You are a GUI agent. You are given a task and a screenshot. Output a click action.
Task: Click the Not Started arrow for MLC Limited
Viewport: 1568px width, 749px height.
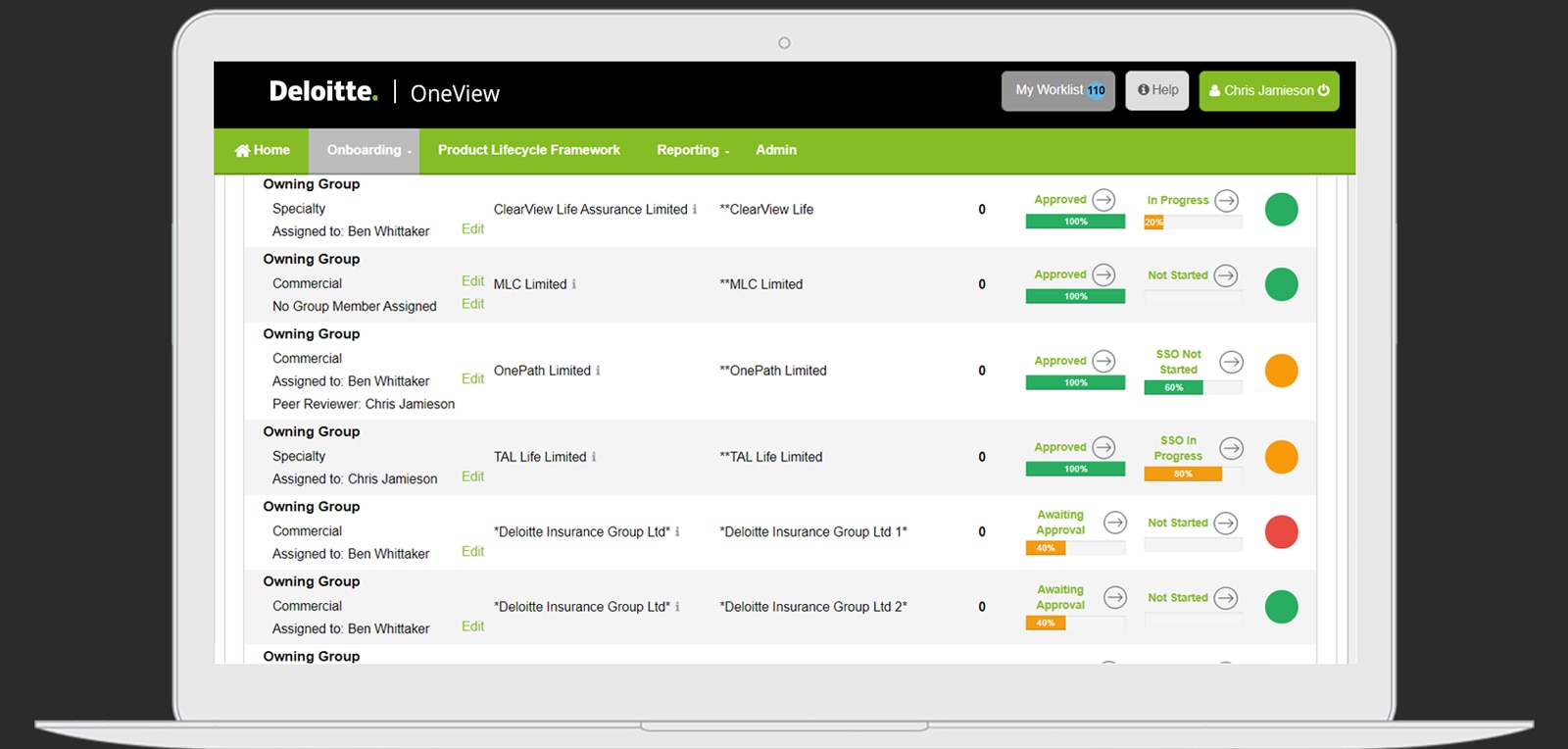point(1226,275)
